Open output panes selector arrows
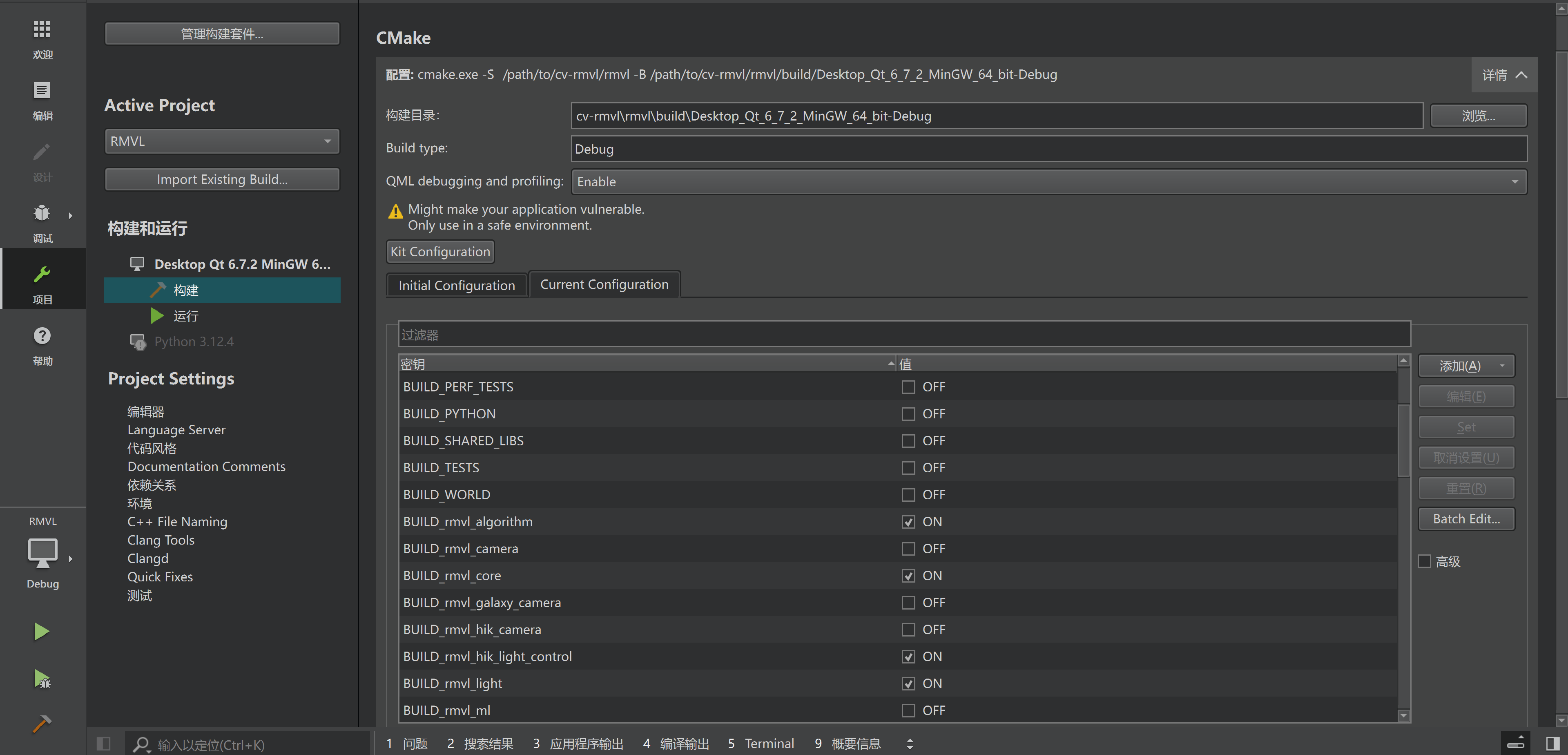This screenshot has height=755, width=1568. pyautogui.click(x=910, y=744)
